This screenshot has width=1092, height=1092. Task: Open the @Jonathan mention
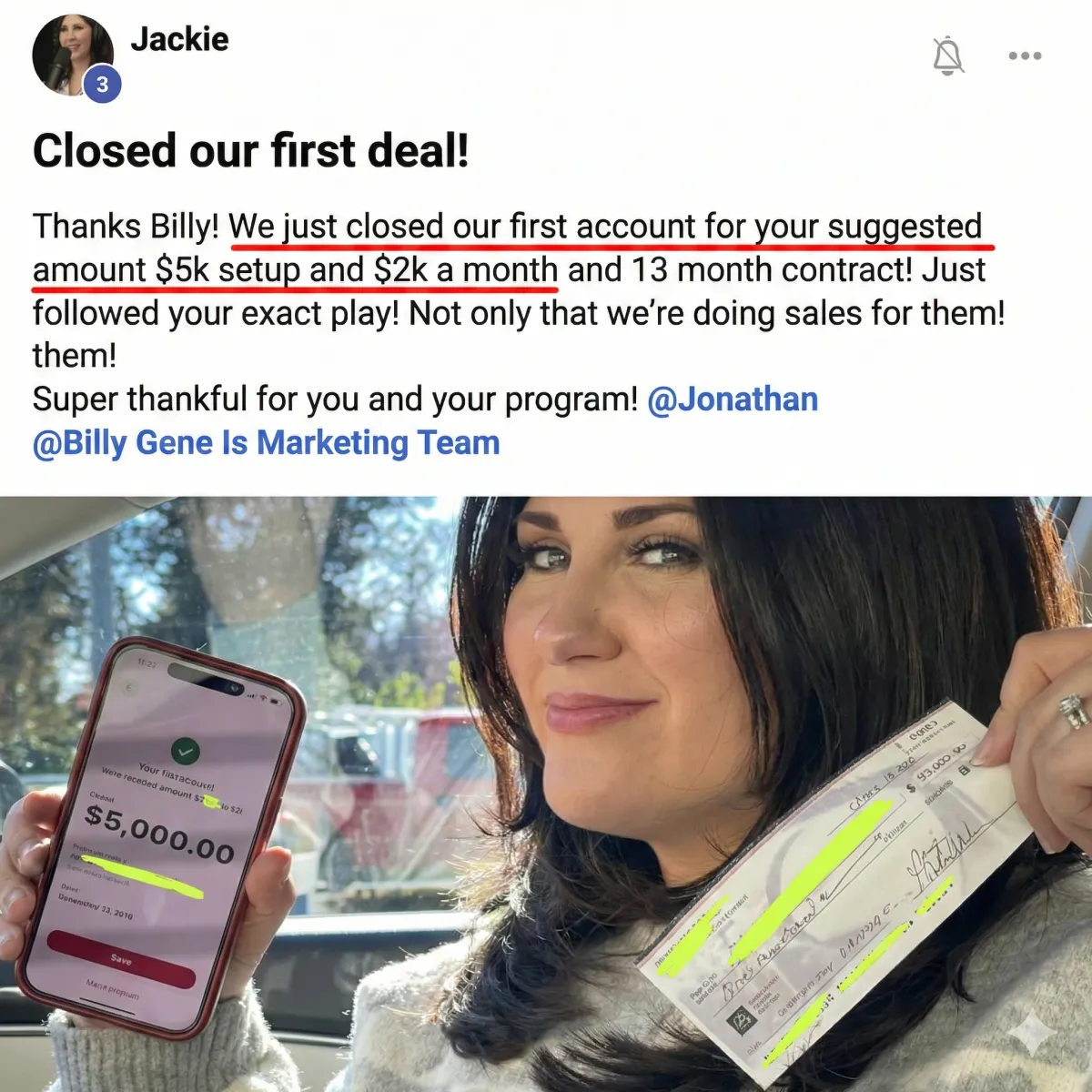click(x=733, y=399)
